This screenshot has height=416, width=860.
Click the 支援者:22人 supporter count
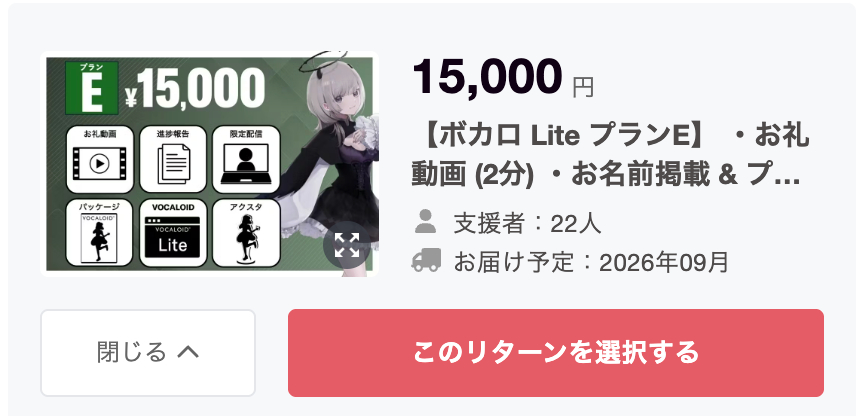click(x=527, y=224)
